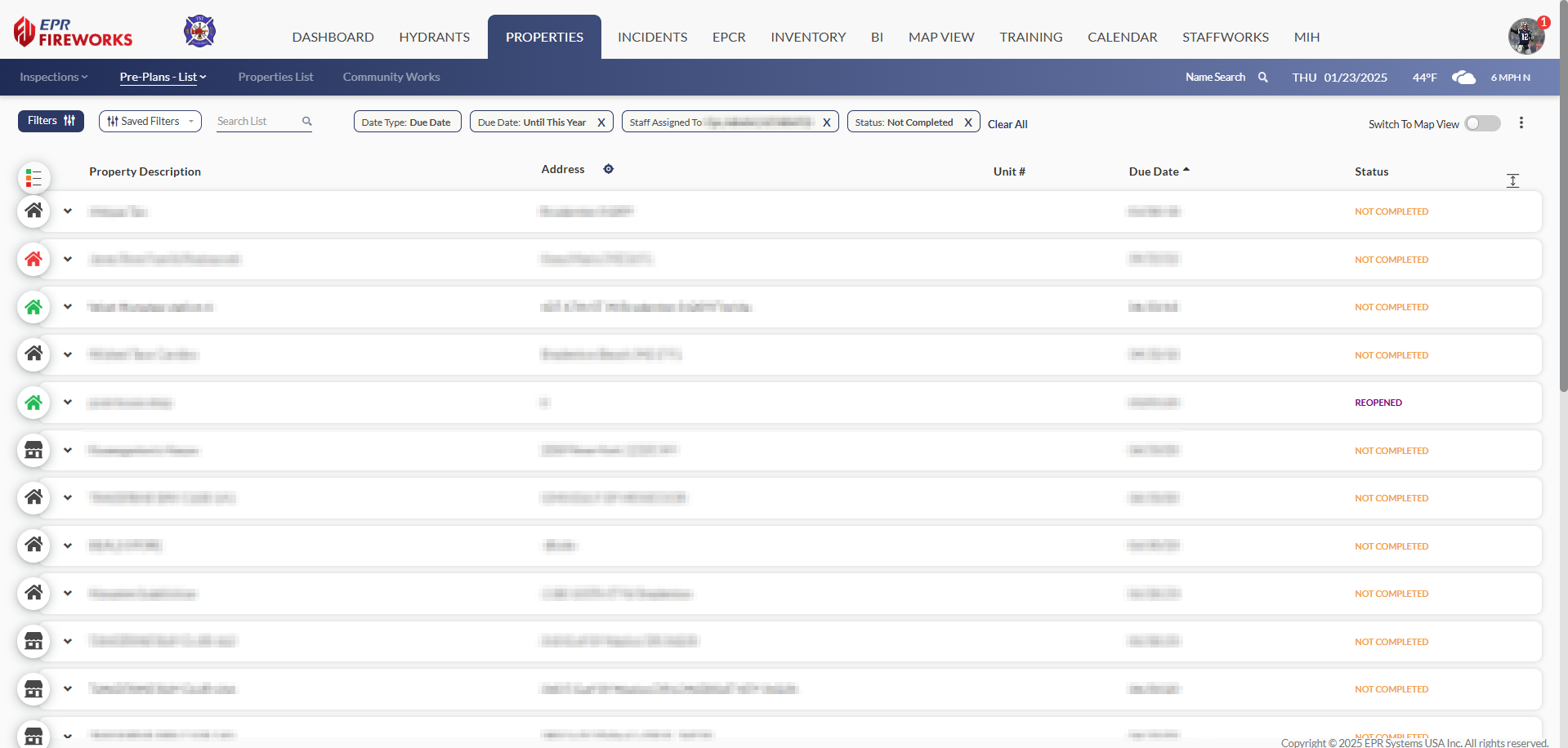Expand the Inspections submenu

[x=53, y=77]
